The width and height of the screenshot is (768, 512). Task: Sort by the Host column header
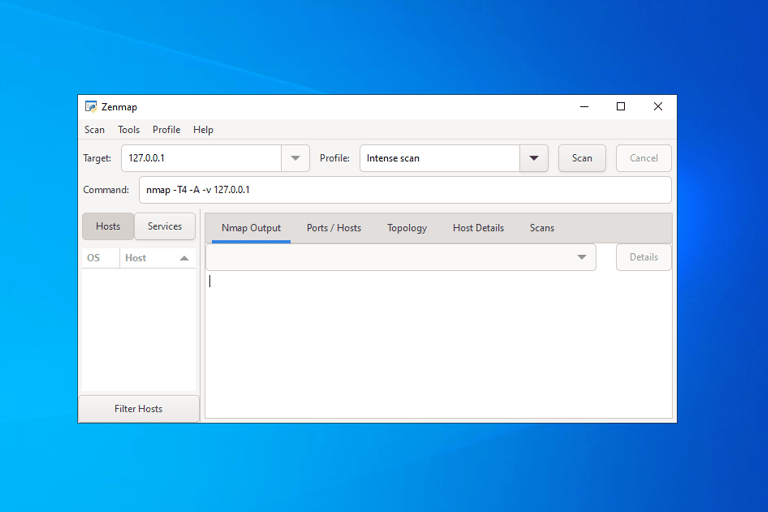(x=157, y=258)
